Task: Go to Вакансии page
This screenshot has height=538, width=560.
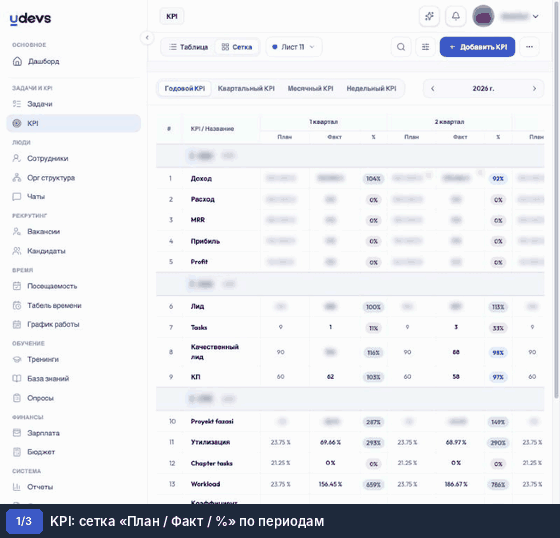Action: click(43, 231)
